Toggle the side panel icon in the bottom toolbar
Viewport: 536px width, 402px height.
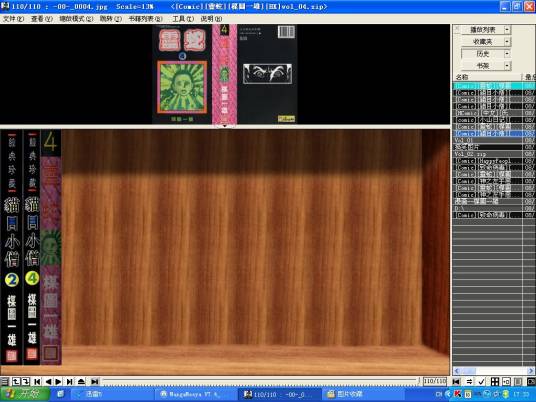[518, 381]
